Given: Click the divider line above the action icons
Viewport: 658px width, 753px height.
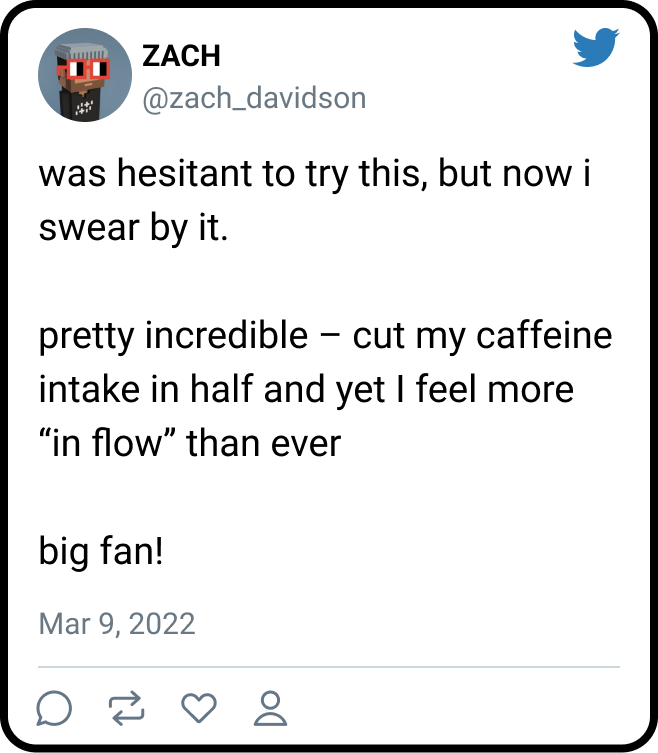Looking at the screenshot, I should pos(329,666).
